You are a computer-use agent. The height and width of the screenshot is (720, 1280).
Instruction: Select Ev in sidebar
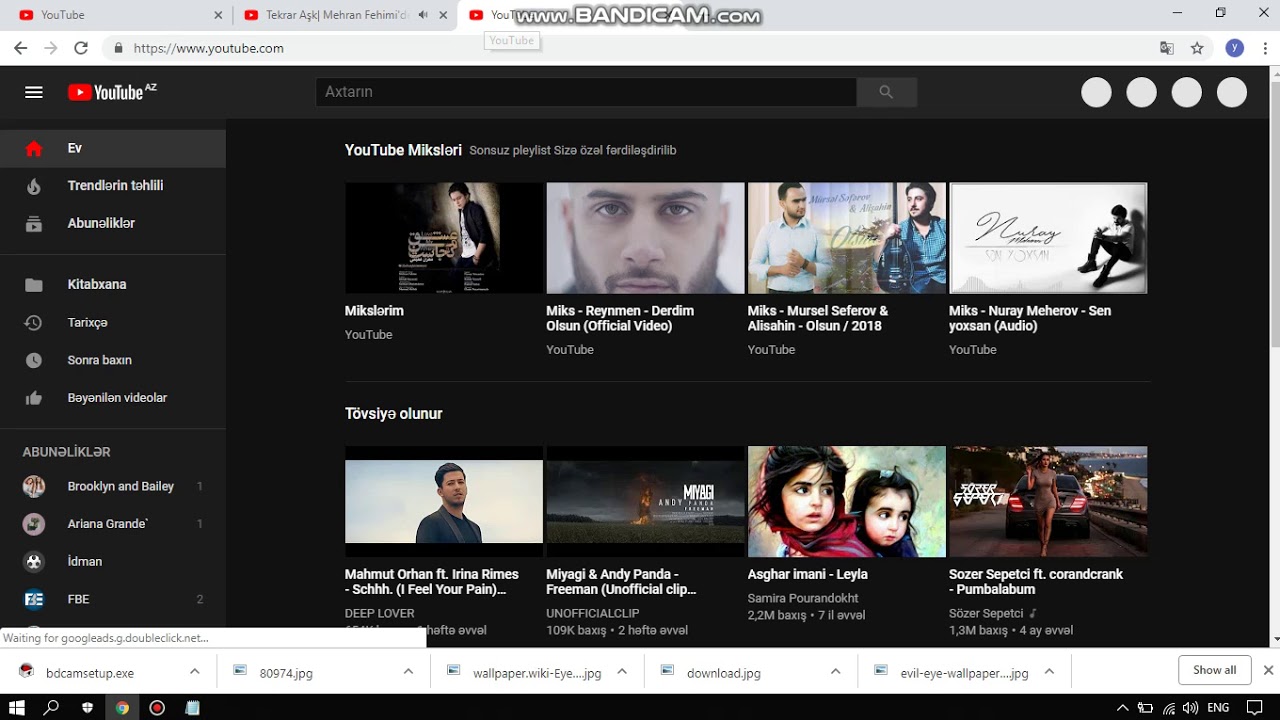click(113, 148)
